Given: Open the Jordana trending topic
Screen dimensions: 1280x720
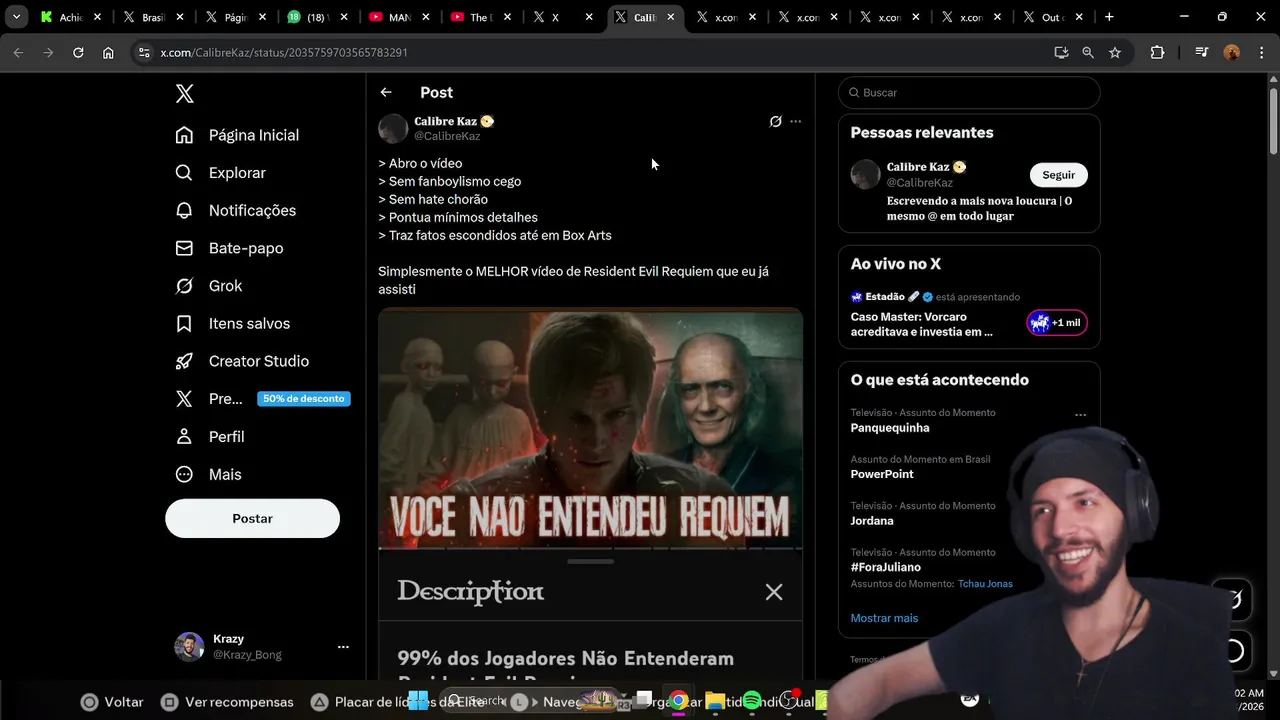Looking at the screenshot, I should point(872,521).
